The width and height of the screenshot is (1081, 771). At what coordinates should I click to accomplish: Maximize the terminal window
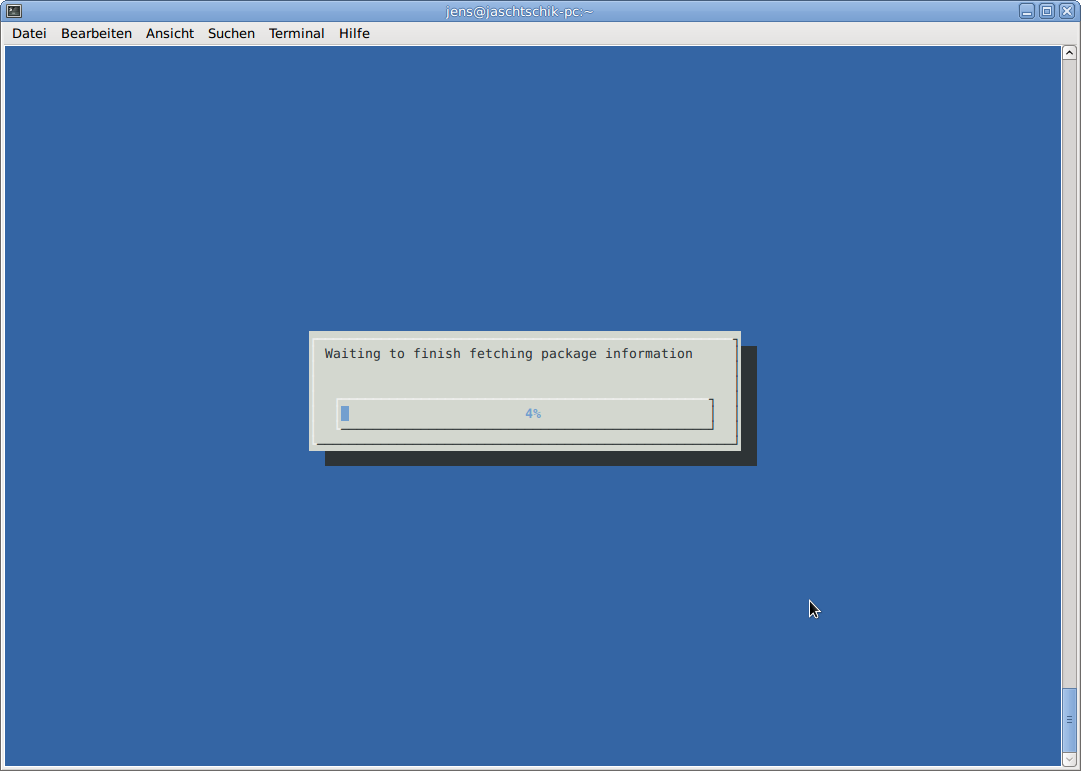(x=1047, y=11)
